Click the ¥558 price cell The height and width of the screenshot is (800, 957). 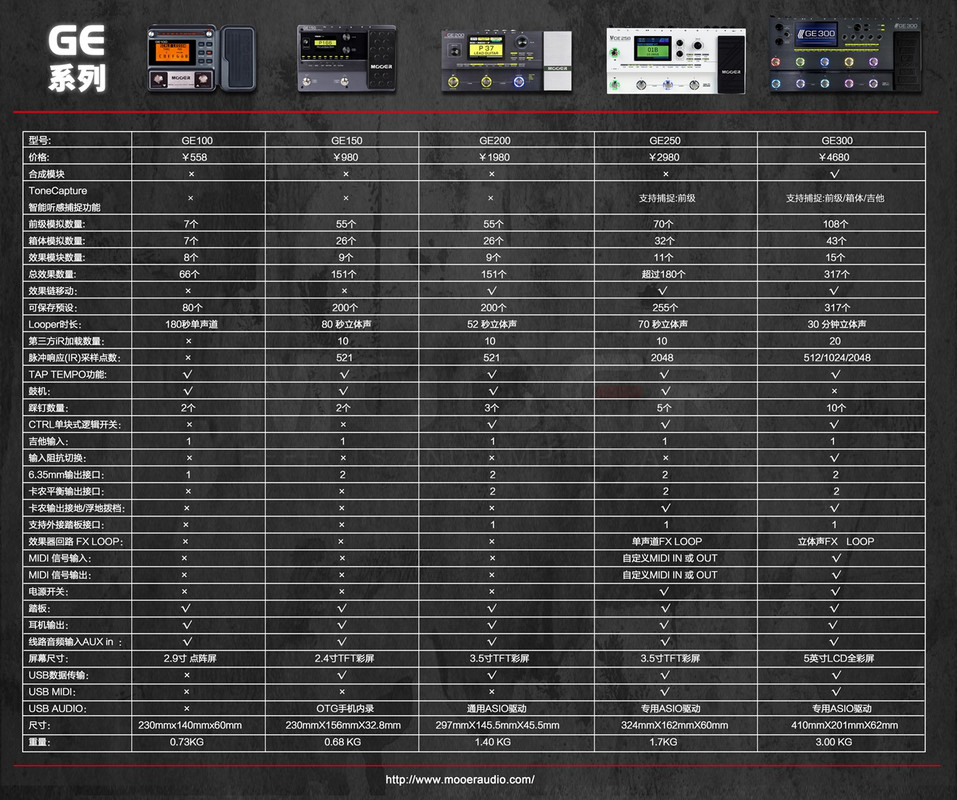(195, 157)
